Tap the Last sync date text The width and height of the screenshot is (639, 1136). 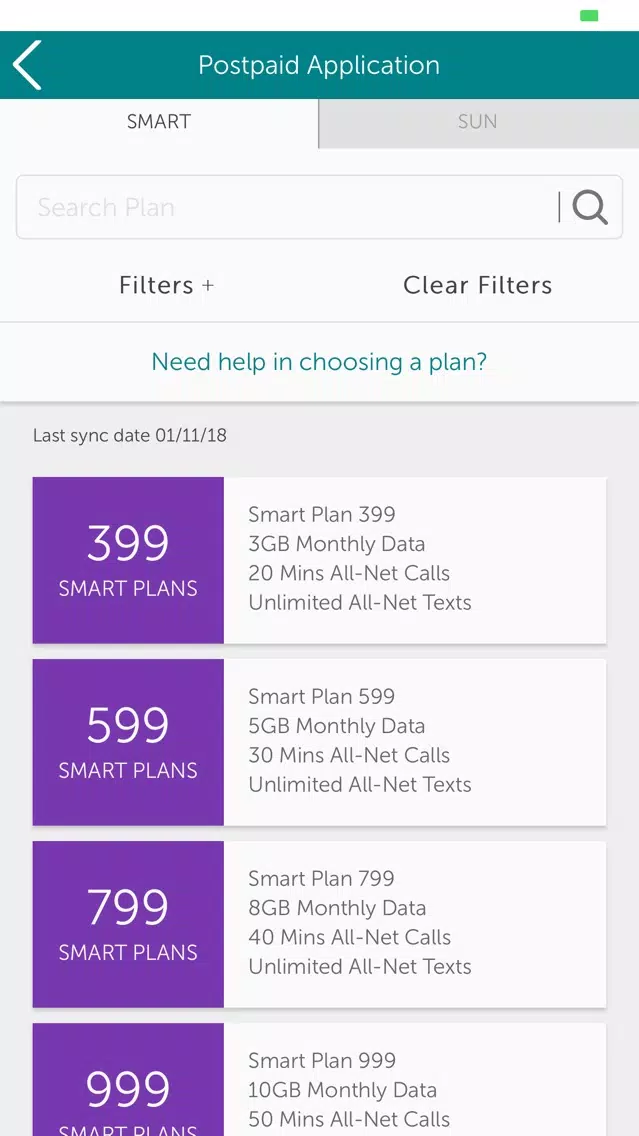coord(130,435)
